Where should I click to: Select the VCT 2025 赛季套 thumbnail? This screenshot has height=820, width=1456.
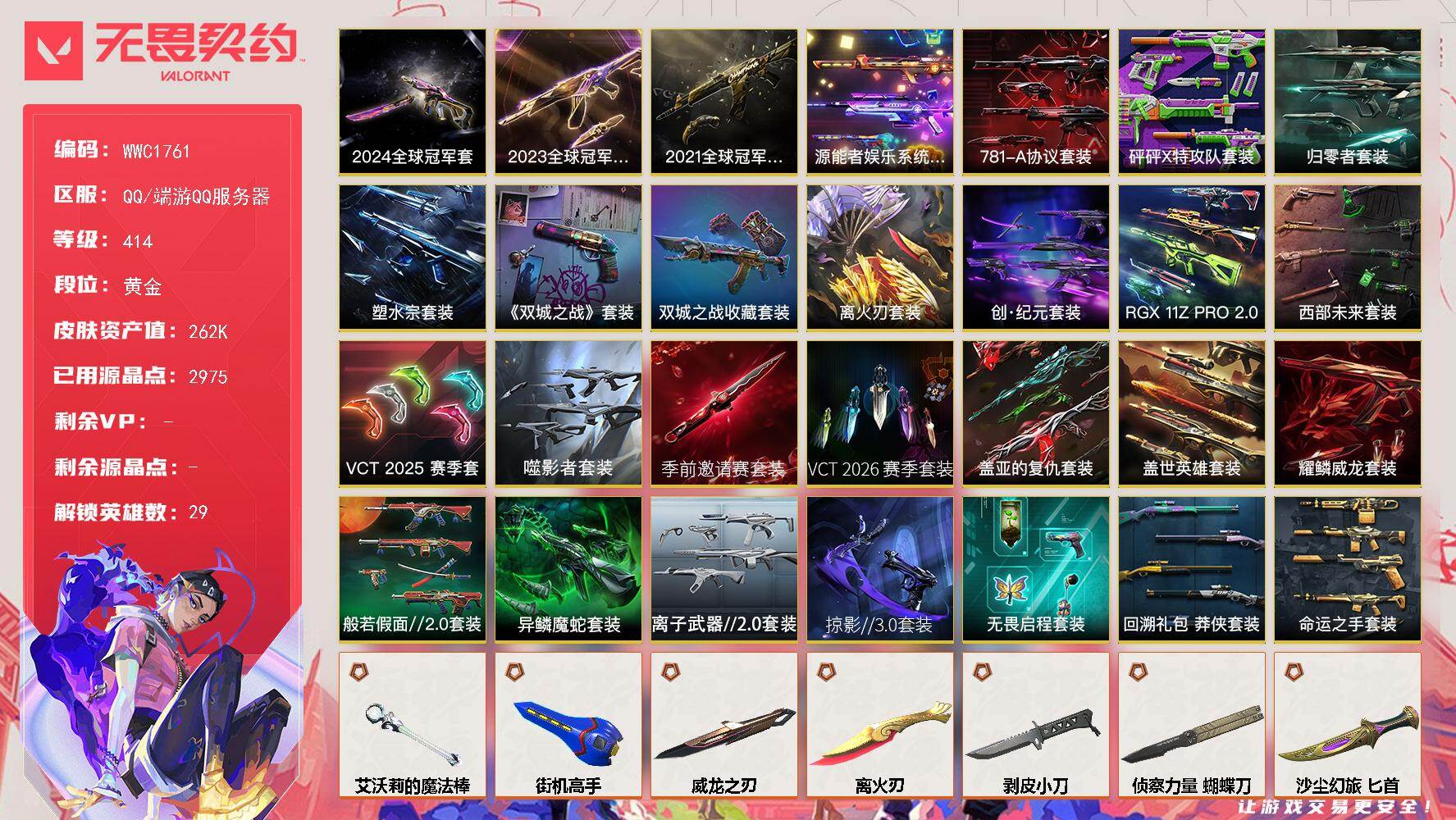(413, 413)
